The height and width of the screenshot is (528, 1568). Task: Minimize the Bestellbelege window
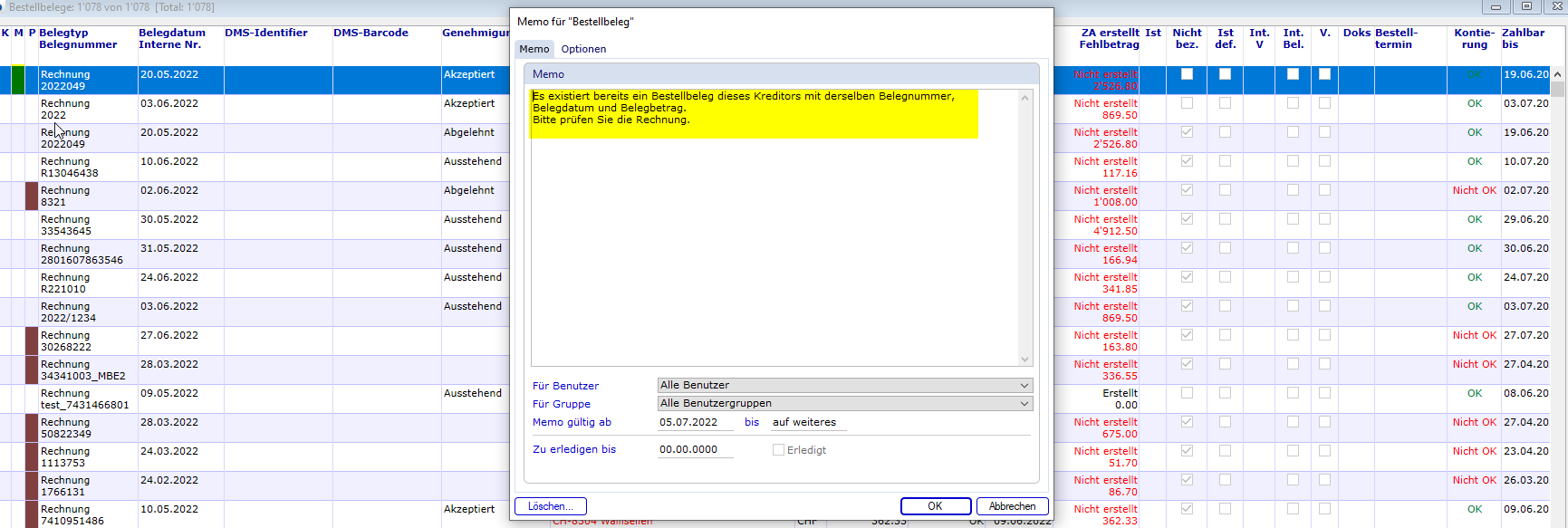(x=1496, y=6)
